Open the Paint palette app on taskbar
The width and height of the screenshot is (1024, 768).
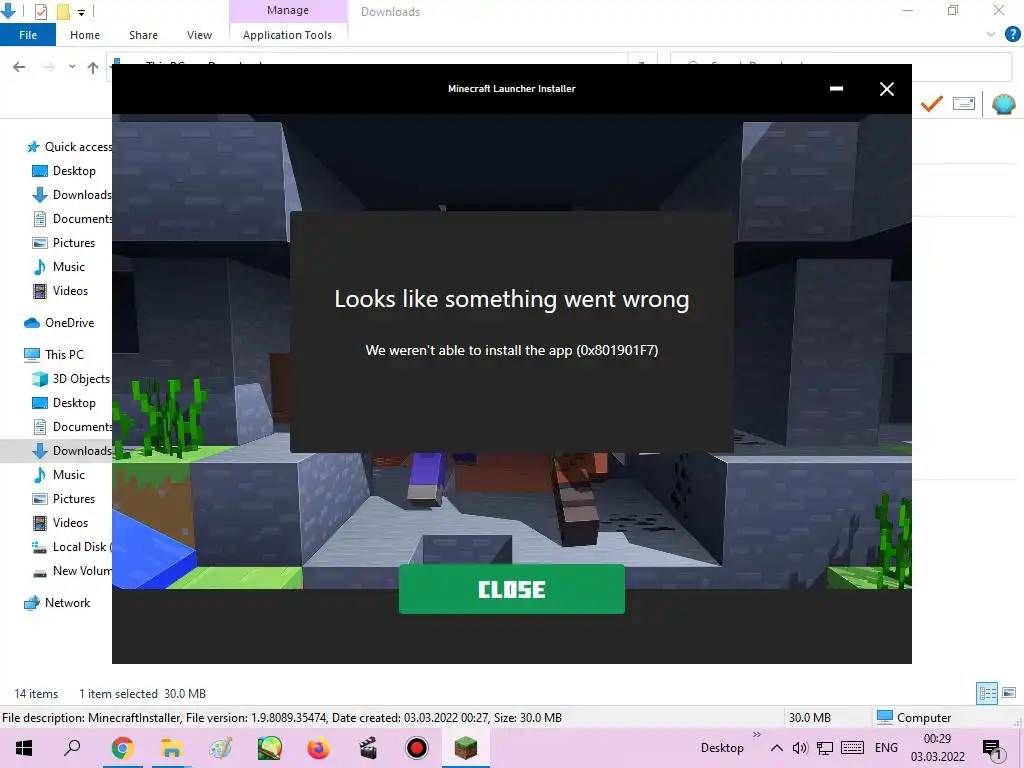[x=220, y=748]
